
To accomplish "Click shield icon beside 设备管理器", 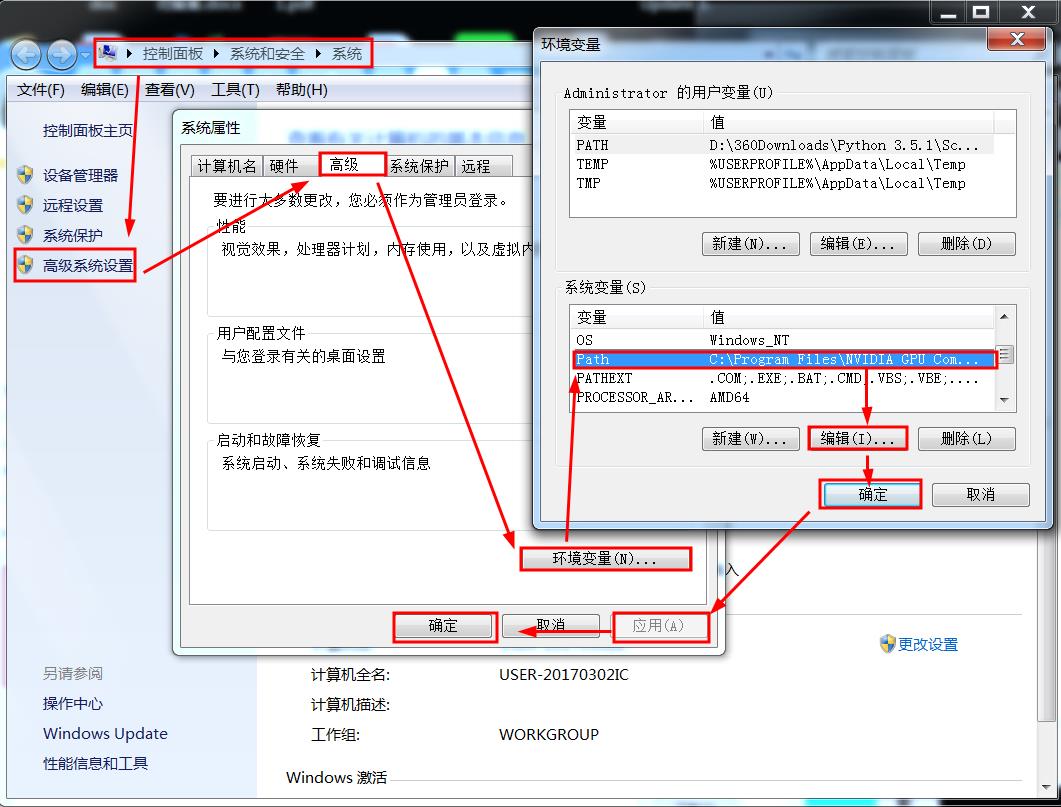I will (25, 175).
